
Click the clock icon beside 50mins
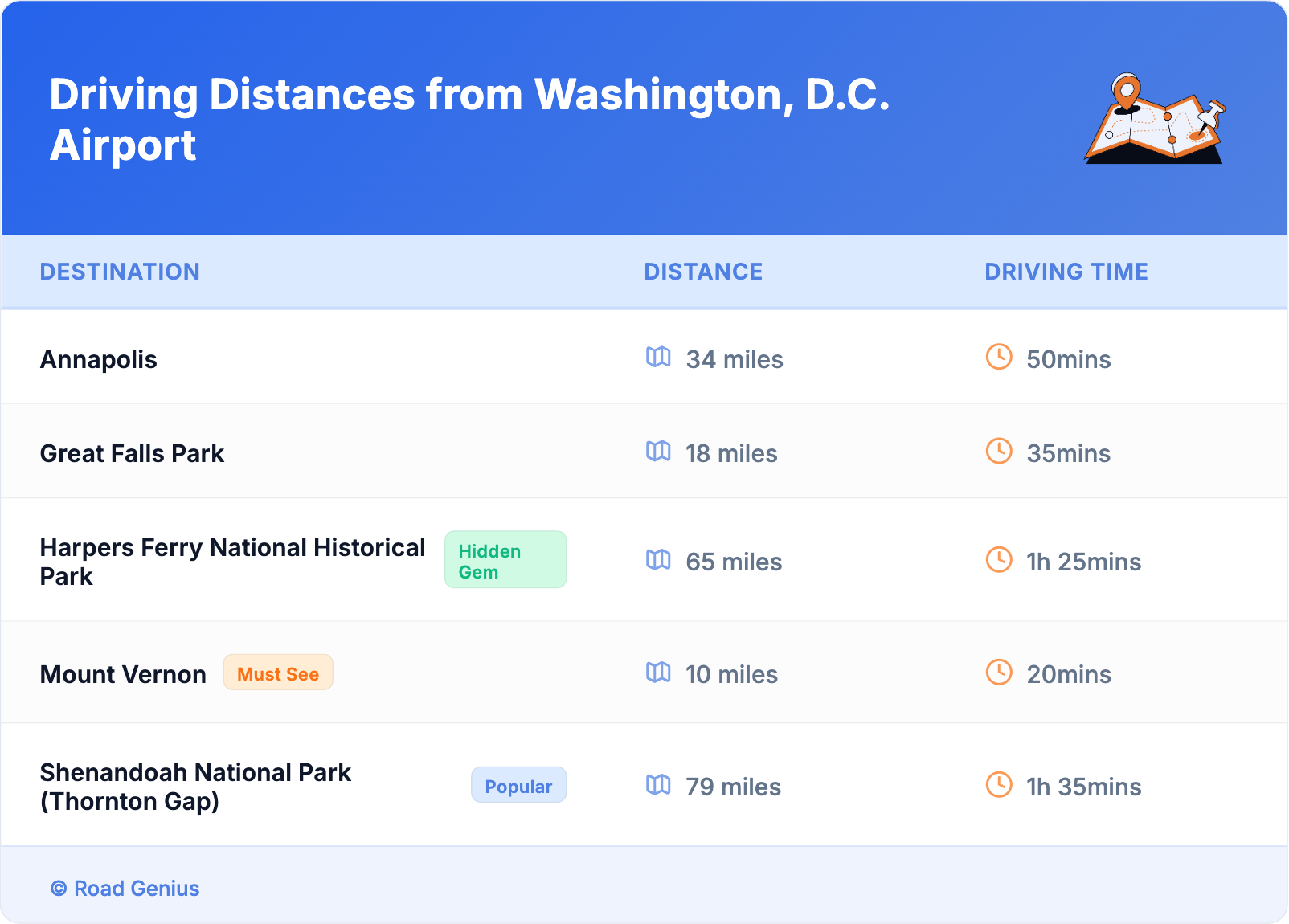[x=999, y=357]
